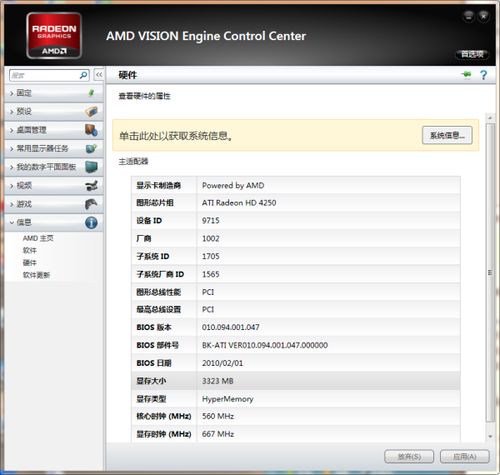Screen dimensions: 500x475
Task: Click the 应用(A) button
Action: tap(465, 456)
